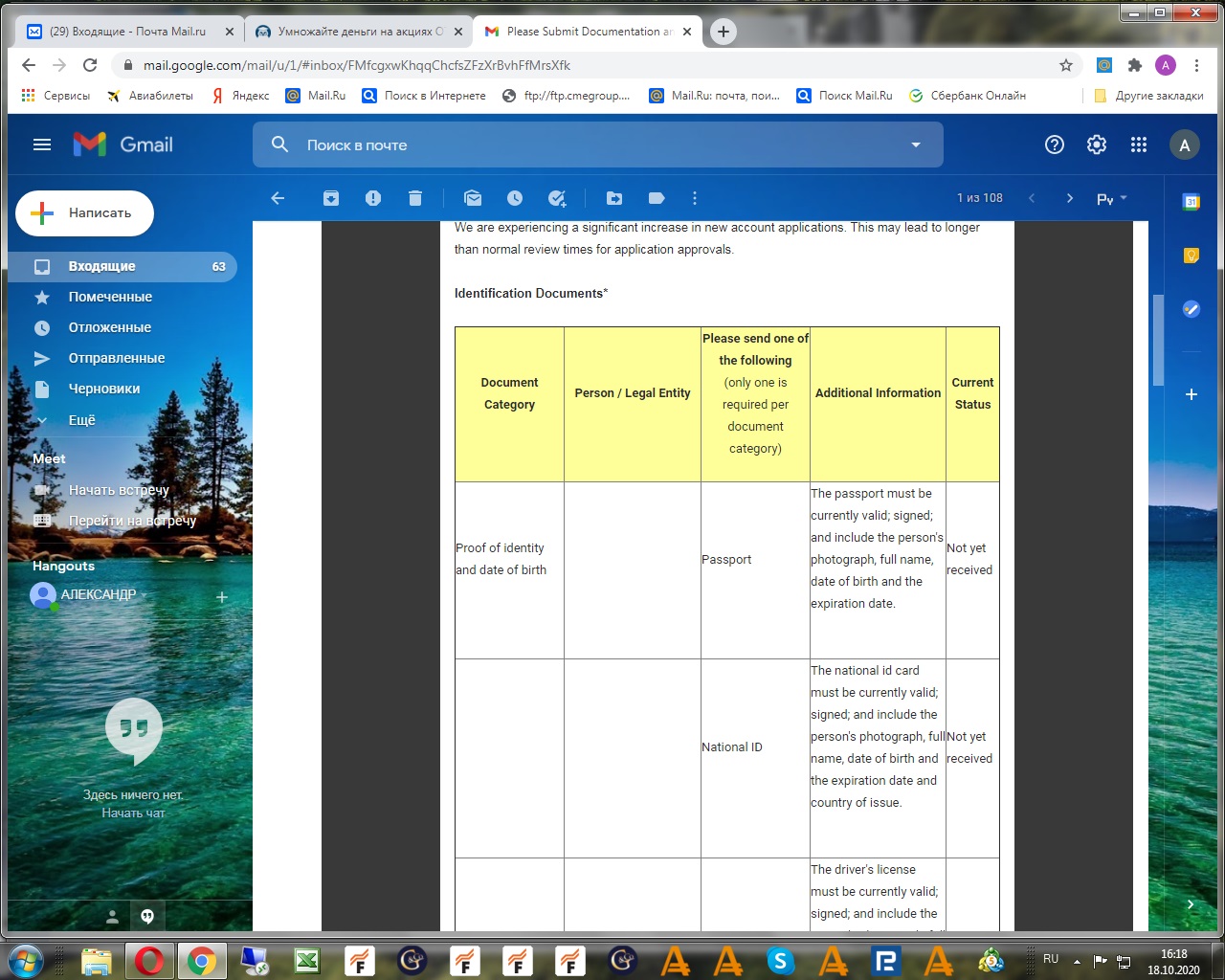The height and width of the screenshot is (980, 1225).
Task: Switch to Входящие Почта Mail.ru tab
Action: tap(128, 32)
